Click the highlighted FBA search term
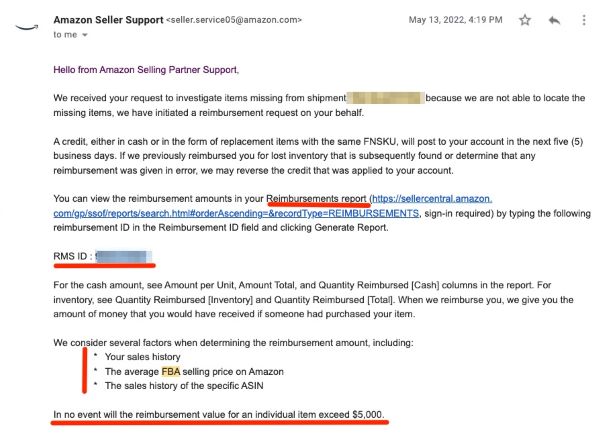The height and width of the screenshot is (434, 603). [x=171, y=372]
